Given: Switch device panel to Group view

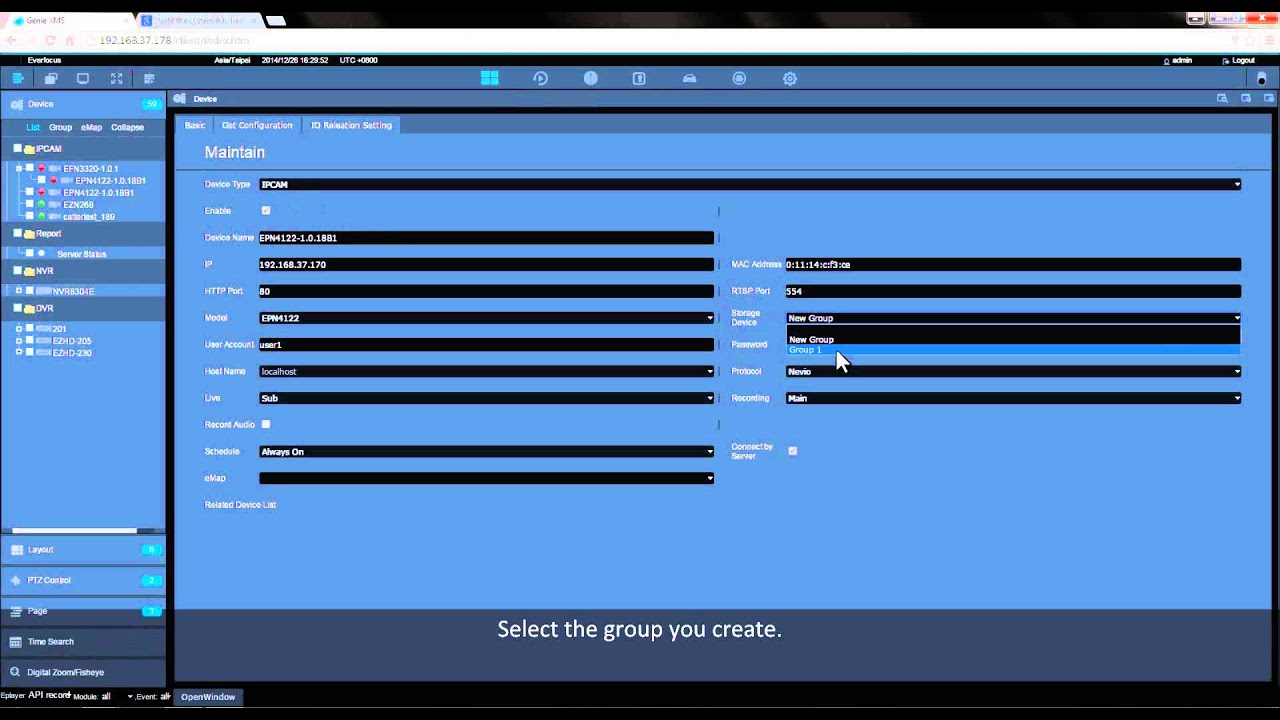Looking at the screenshot, I should (61, 127).
